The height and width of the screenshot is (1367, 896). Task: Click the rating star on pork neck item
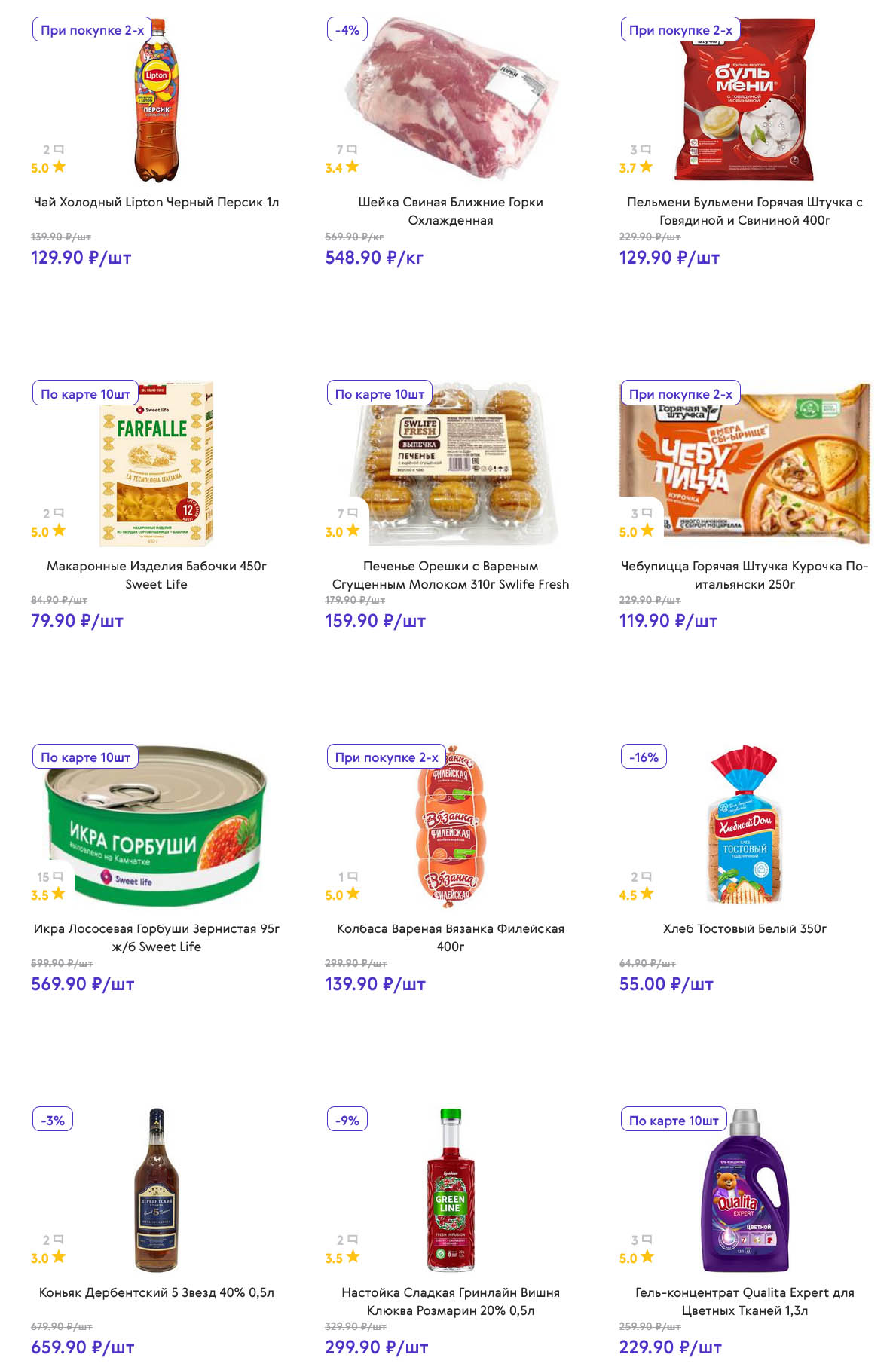[352, 167]
